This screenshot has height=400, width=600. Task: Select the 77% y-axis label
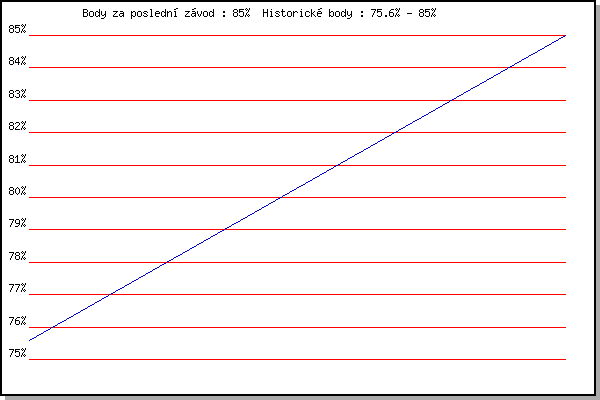tap(17, 289)
